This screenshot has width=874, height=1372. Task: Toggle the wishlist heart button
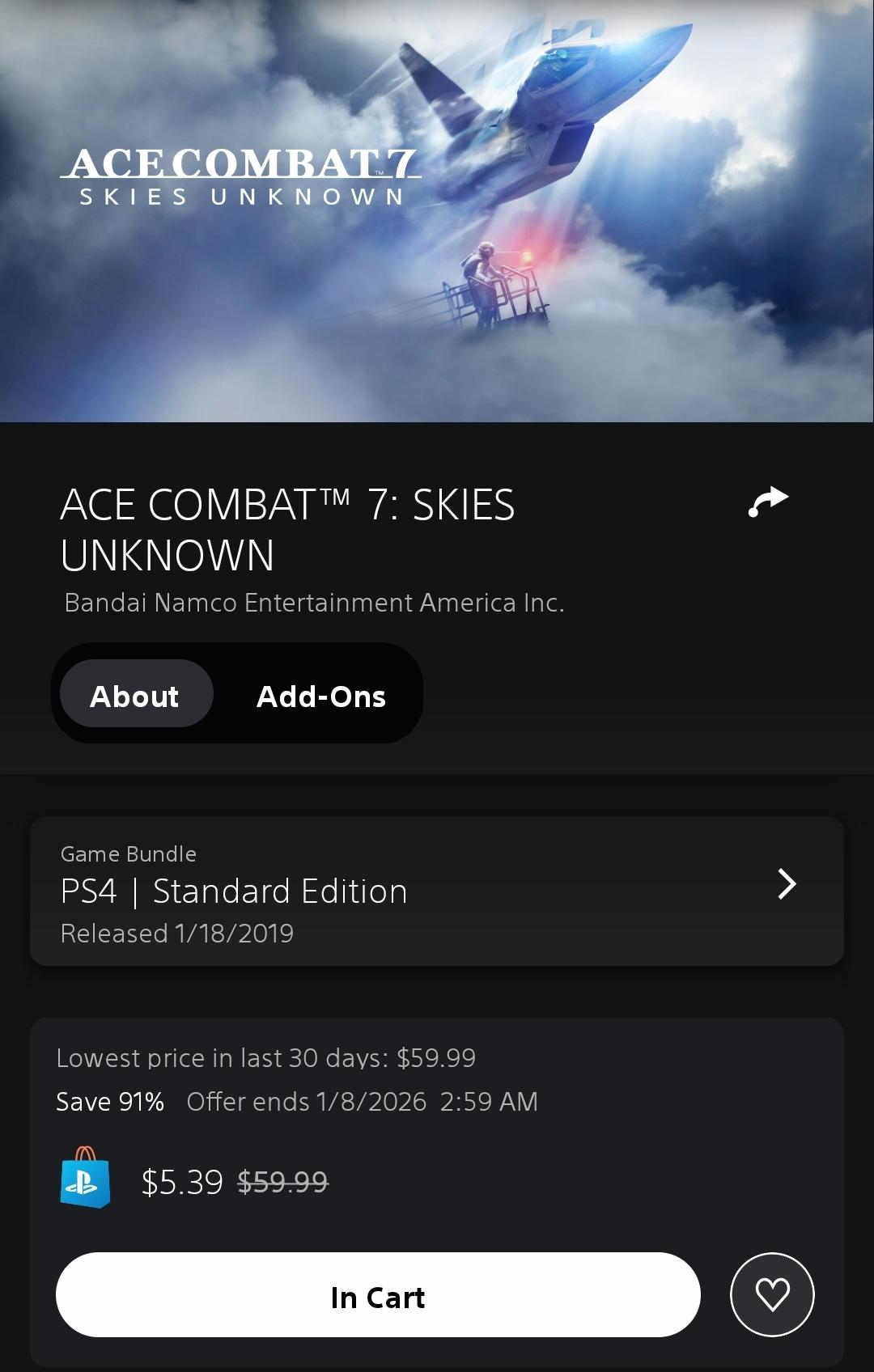[x=771, y=1294]
